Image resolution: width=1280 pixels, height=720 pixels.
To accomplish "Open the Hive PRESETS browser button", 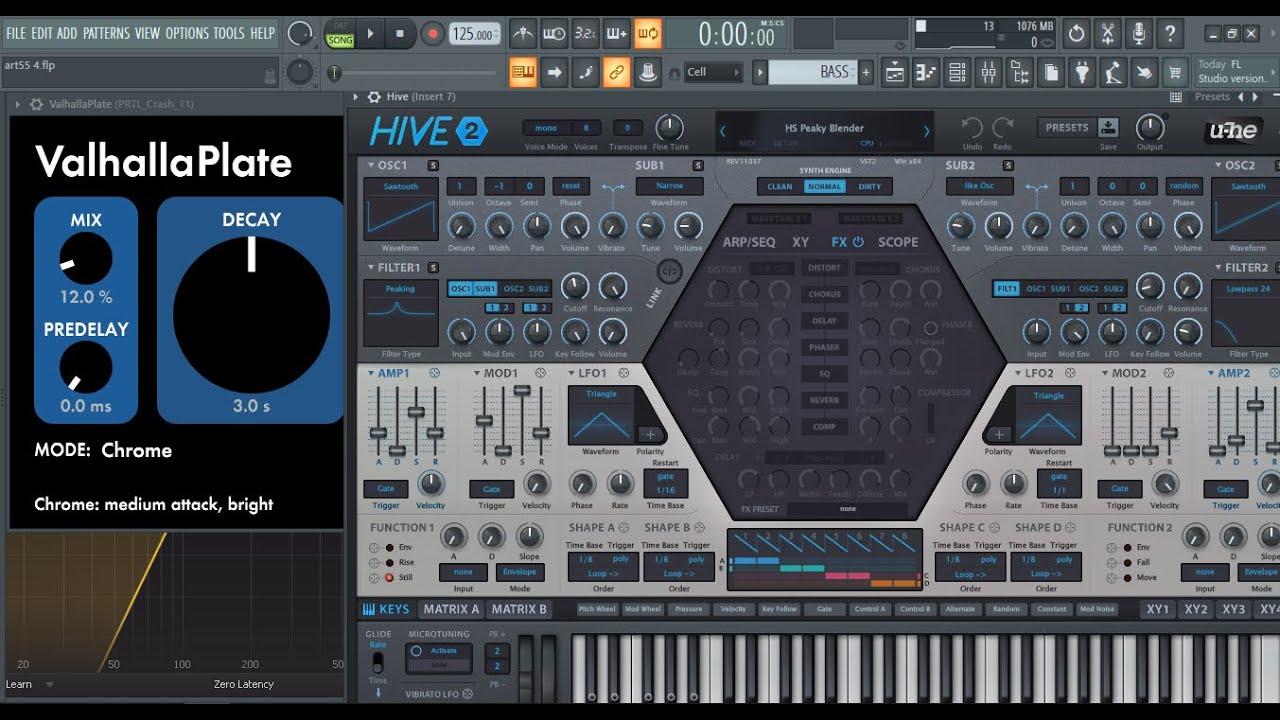I will (1066, 128).
